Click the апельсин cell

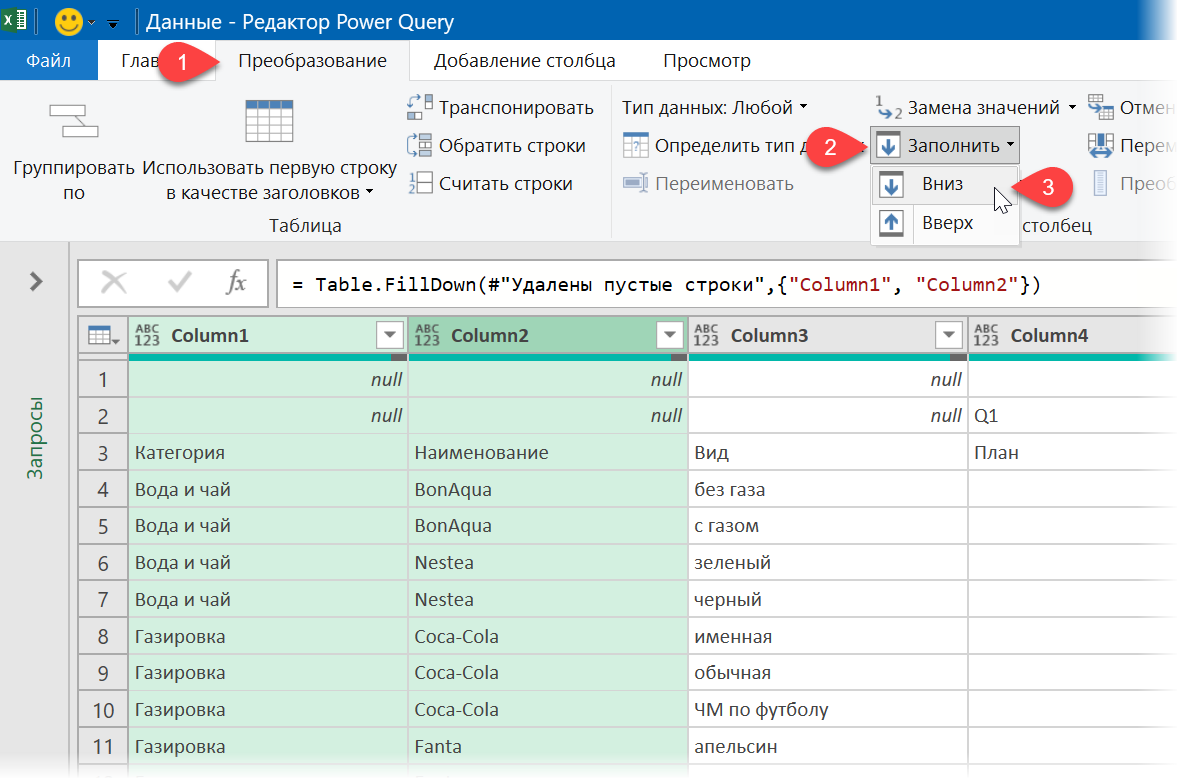828,747
